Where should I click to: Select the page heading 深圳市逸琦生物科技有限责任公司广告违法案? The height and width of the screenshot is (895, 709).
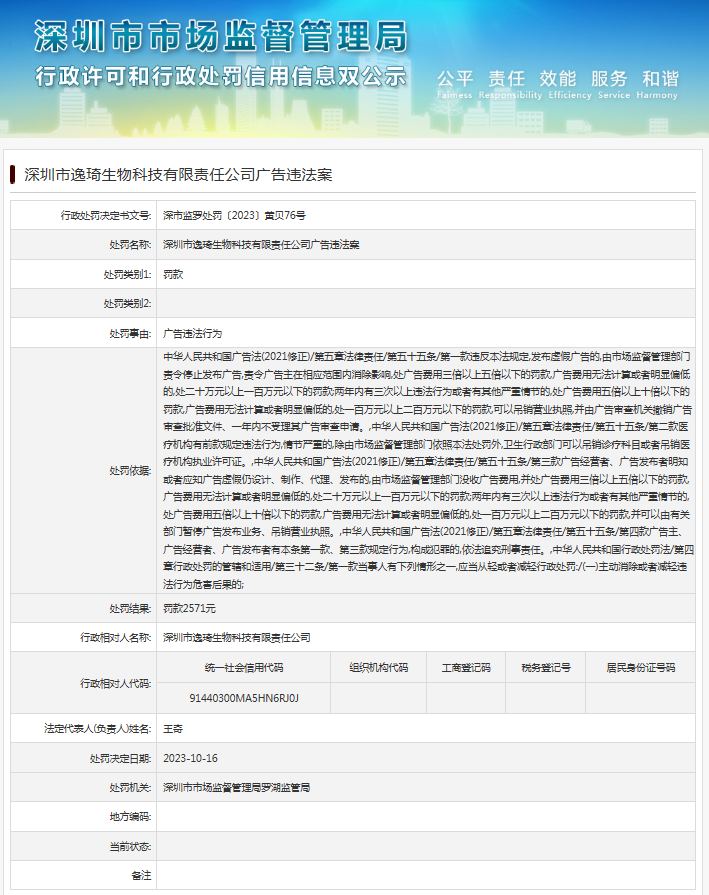(x=177, y=174)
